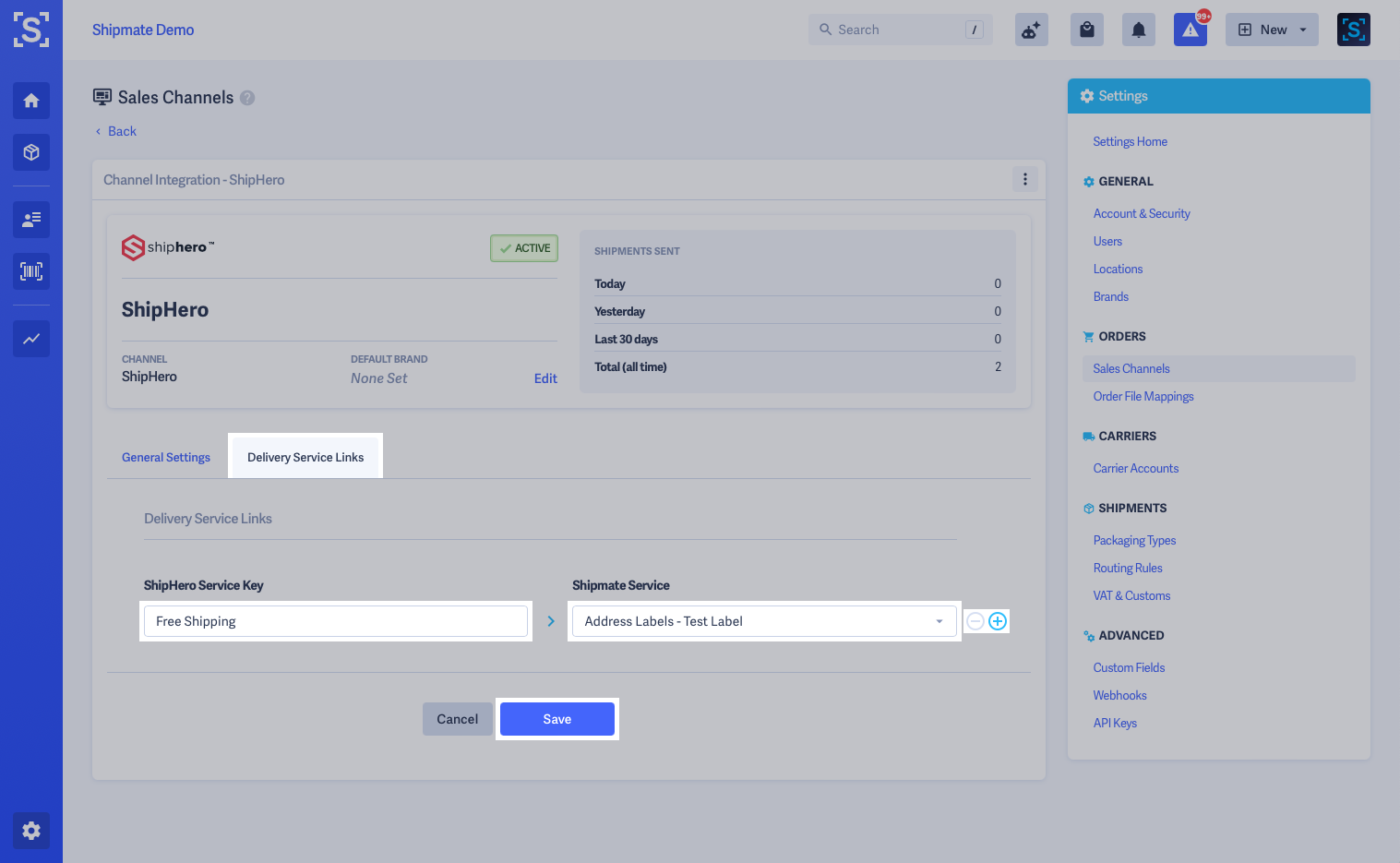Open API Keys settings
The width and height of the screenshot is (1400, 863).
(x=1115, y=723)
